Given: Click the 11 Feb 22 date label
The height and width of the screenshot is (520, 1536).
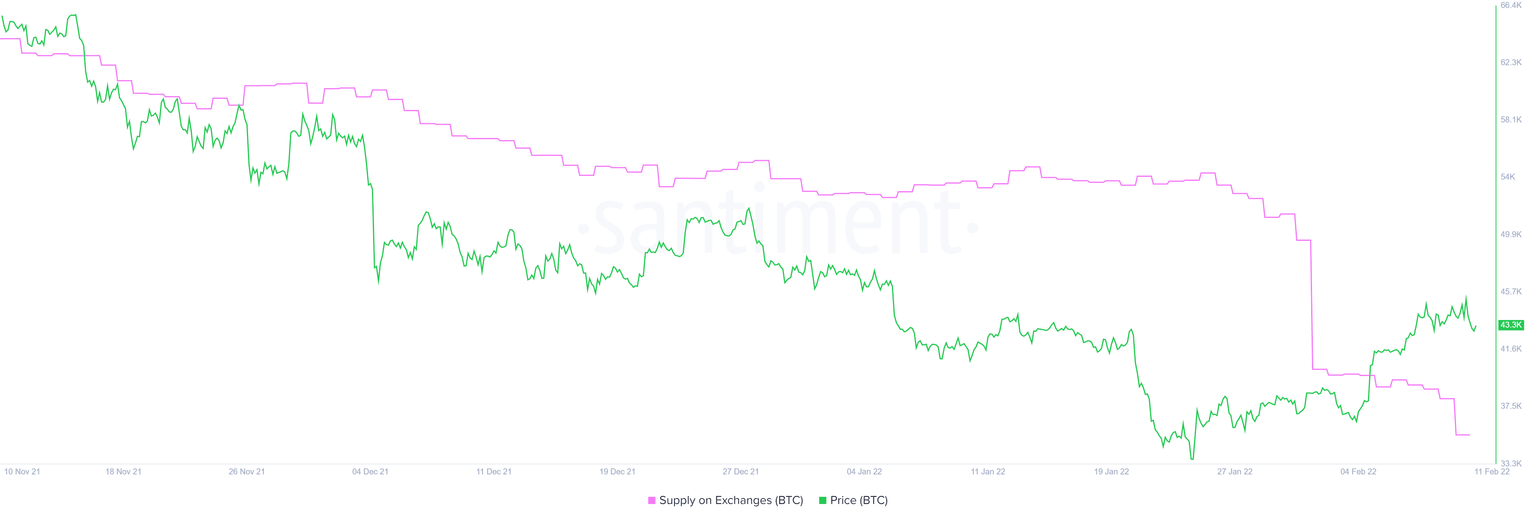Looking at the screenshot, I should (x=1491, y=471).
